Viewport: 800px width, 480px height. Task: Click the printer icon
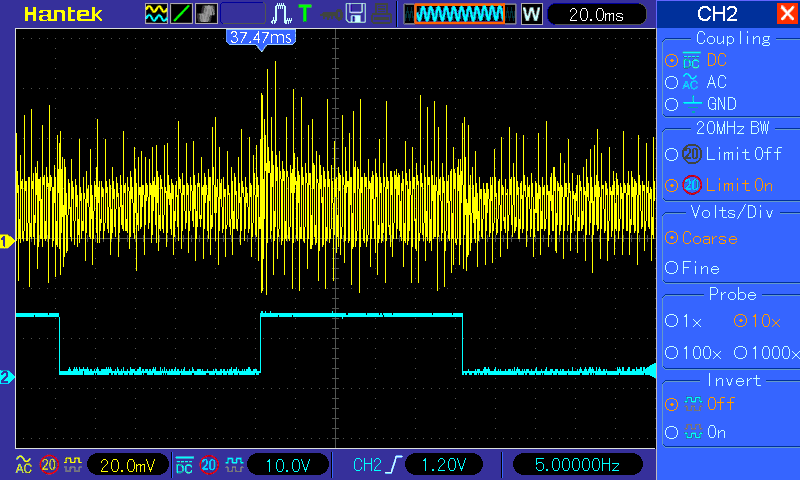(x=381, y=14)
